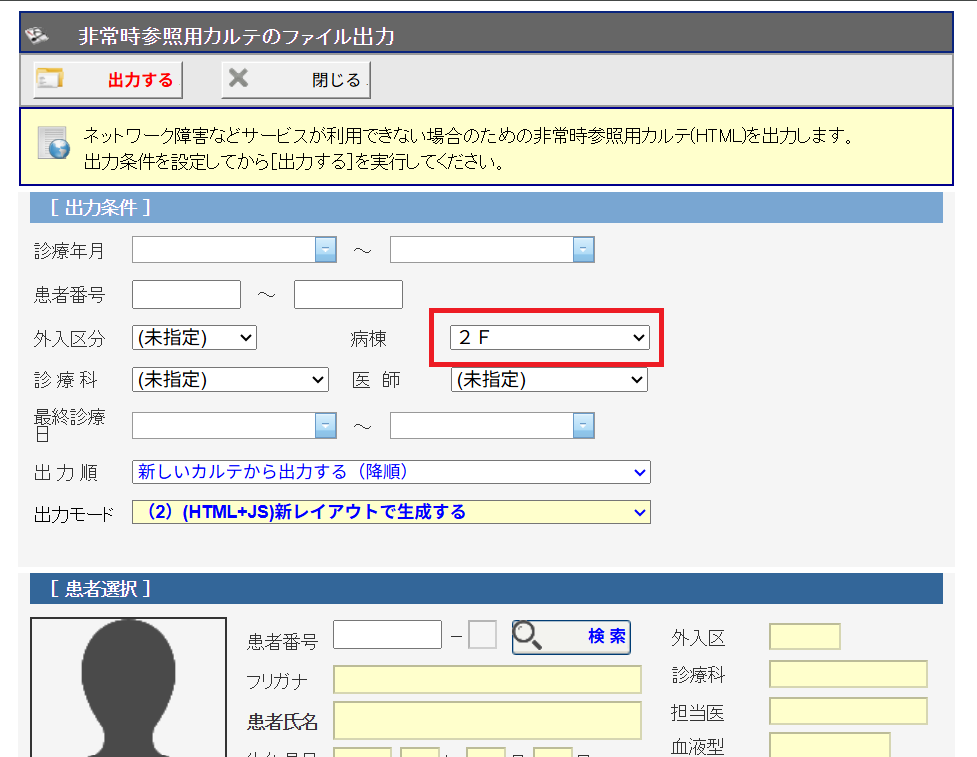977x757 pixels.
Task: Open the 診療年月 start date picker icon
Action: [x=326, y=249]
